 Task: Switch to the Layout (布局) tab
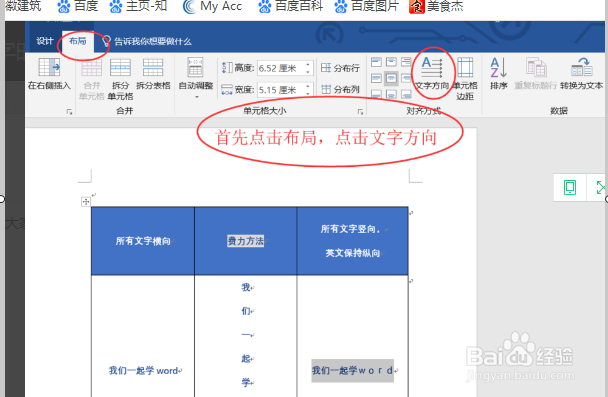click(78, 41)
